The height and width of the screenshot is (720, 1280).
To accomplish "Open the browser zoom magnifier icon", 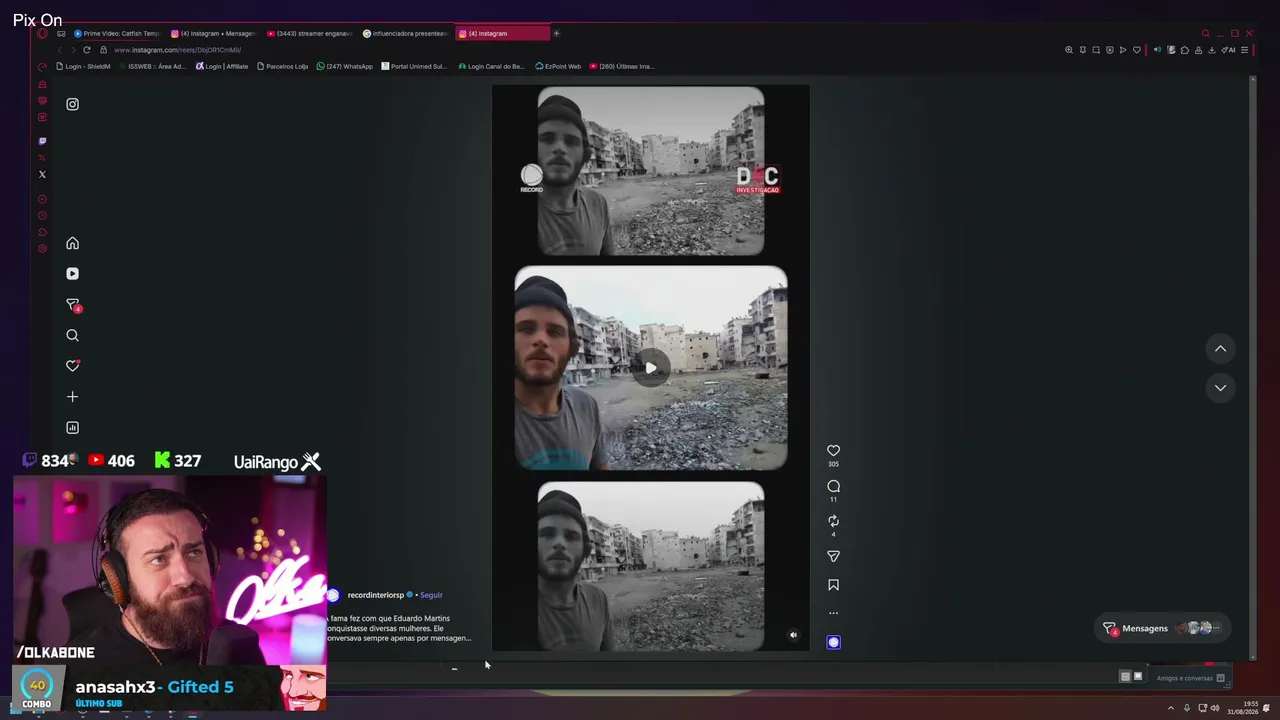I will [1069, 50].
